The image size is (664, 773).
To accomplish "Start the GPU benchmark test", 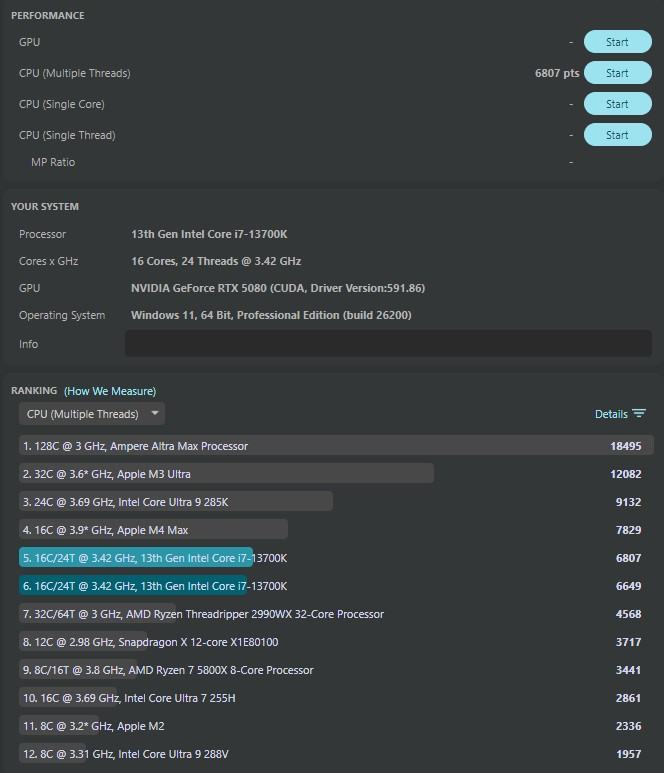I will click(618, 42).
